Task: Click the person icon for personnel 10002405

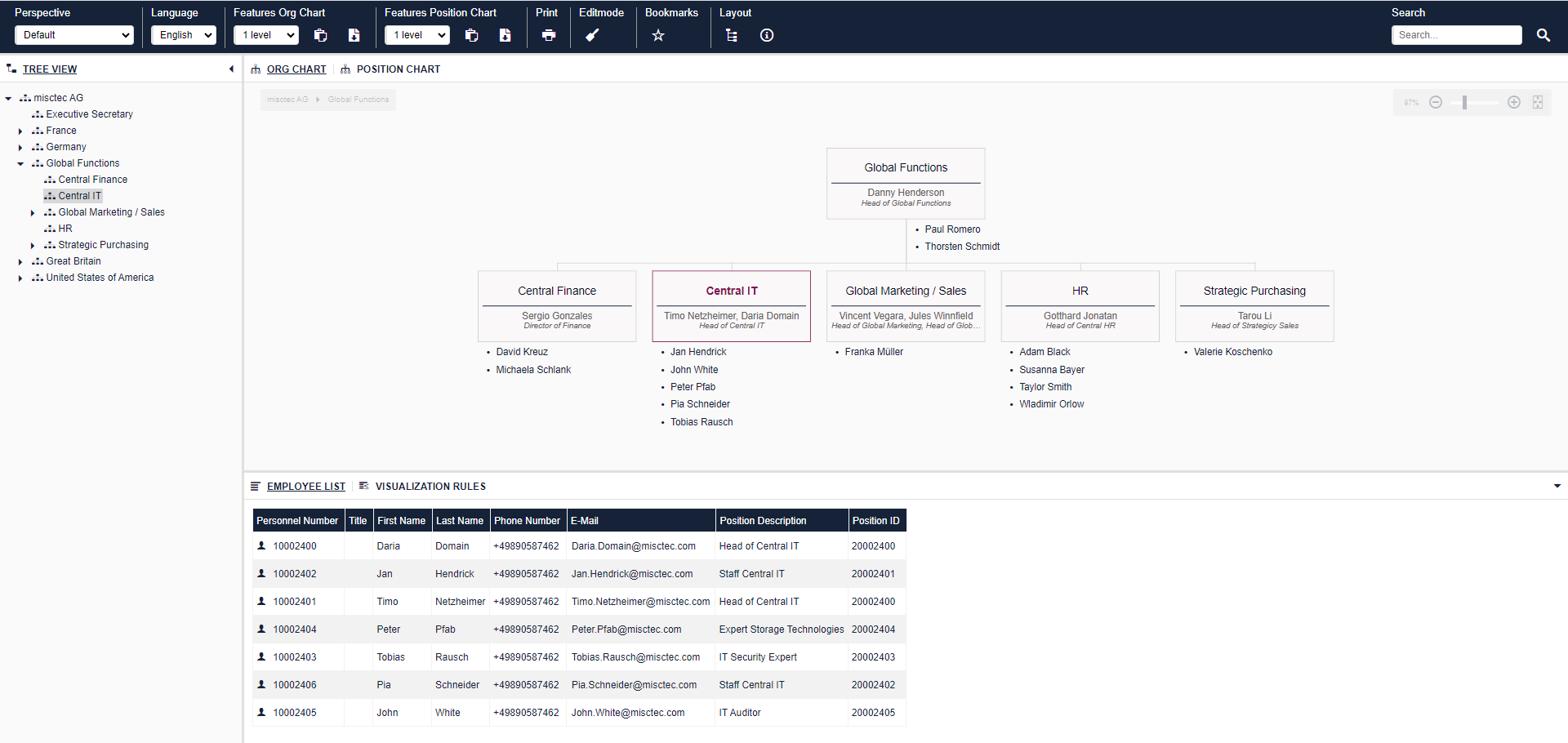Action: coord(261,712)
